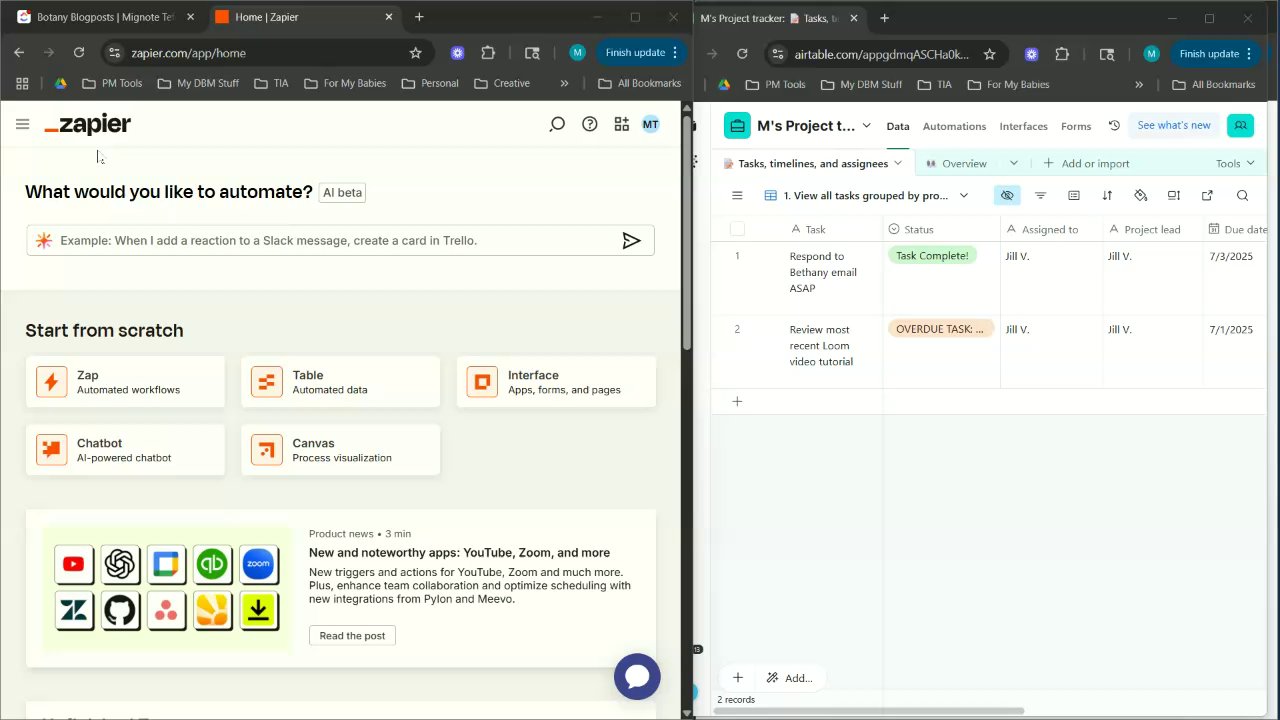The height and width of the screenshot is (720, 1280).
Task: Click the Zapier address bar URL
Action: (188, 53)
